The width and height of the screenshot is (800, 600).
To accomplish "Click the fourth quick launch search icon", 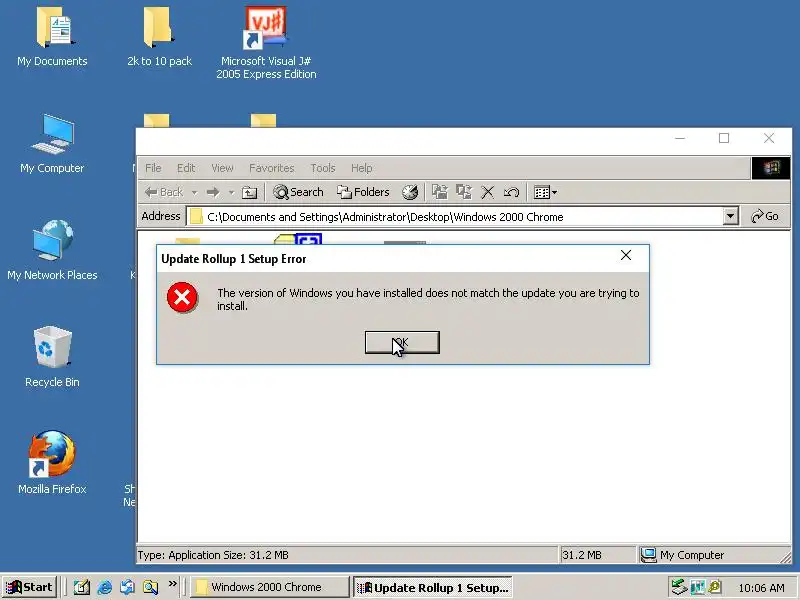I will (x=150, y=588).
